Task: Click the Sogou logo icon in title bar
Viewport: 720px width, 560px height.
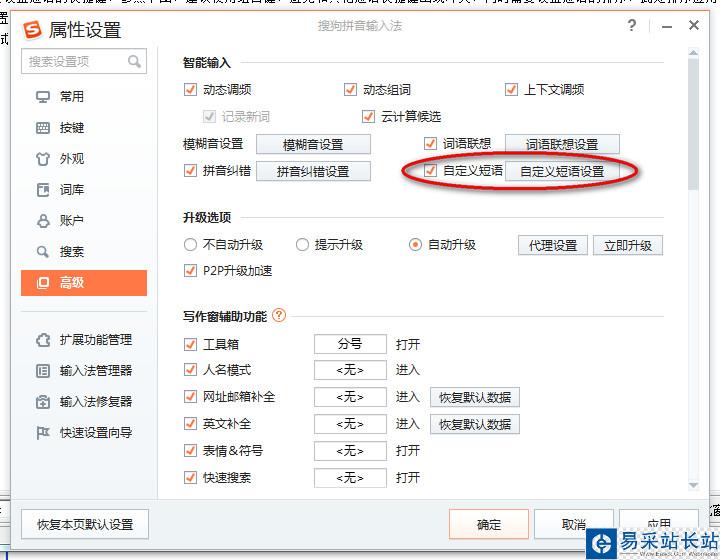Action: (x=33, y=29)
